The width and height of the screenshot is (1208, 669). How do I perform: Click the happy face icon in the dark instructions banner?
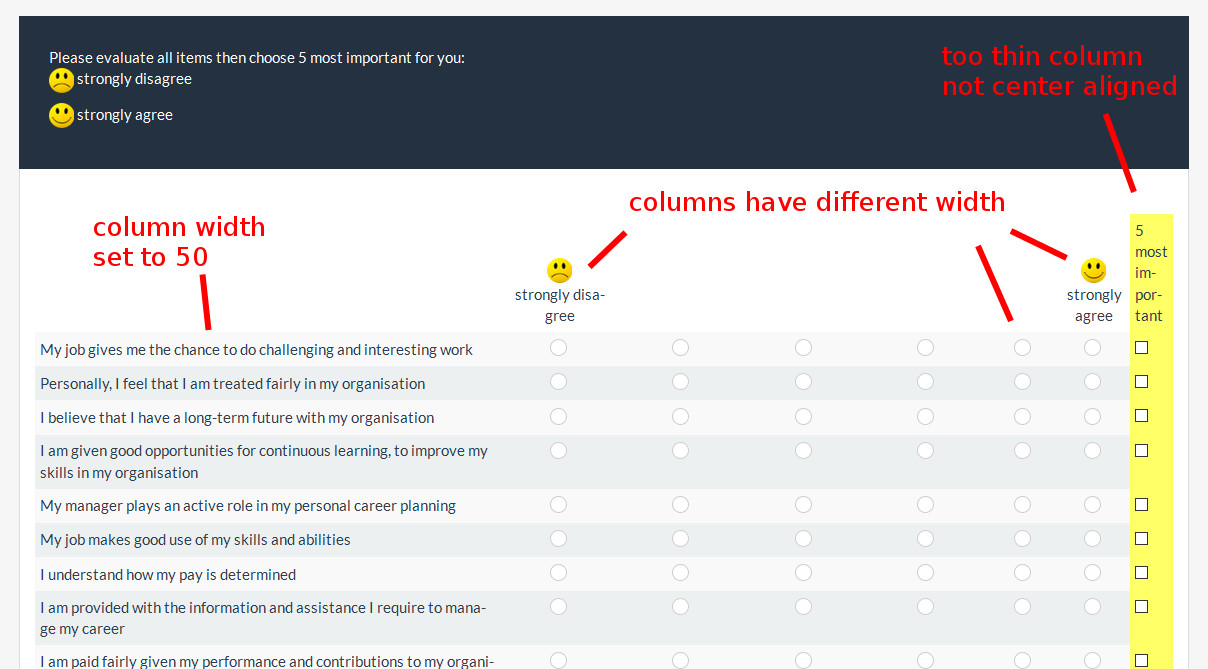click(x=61, y=116)
